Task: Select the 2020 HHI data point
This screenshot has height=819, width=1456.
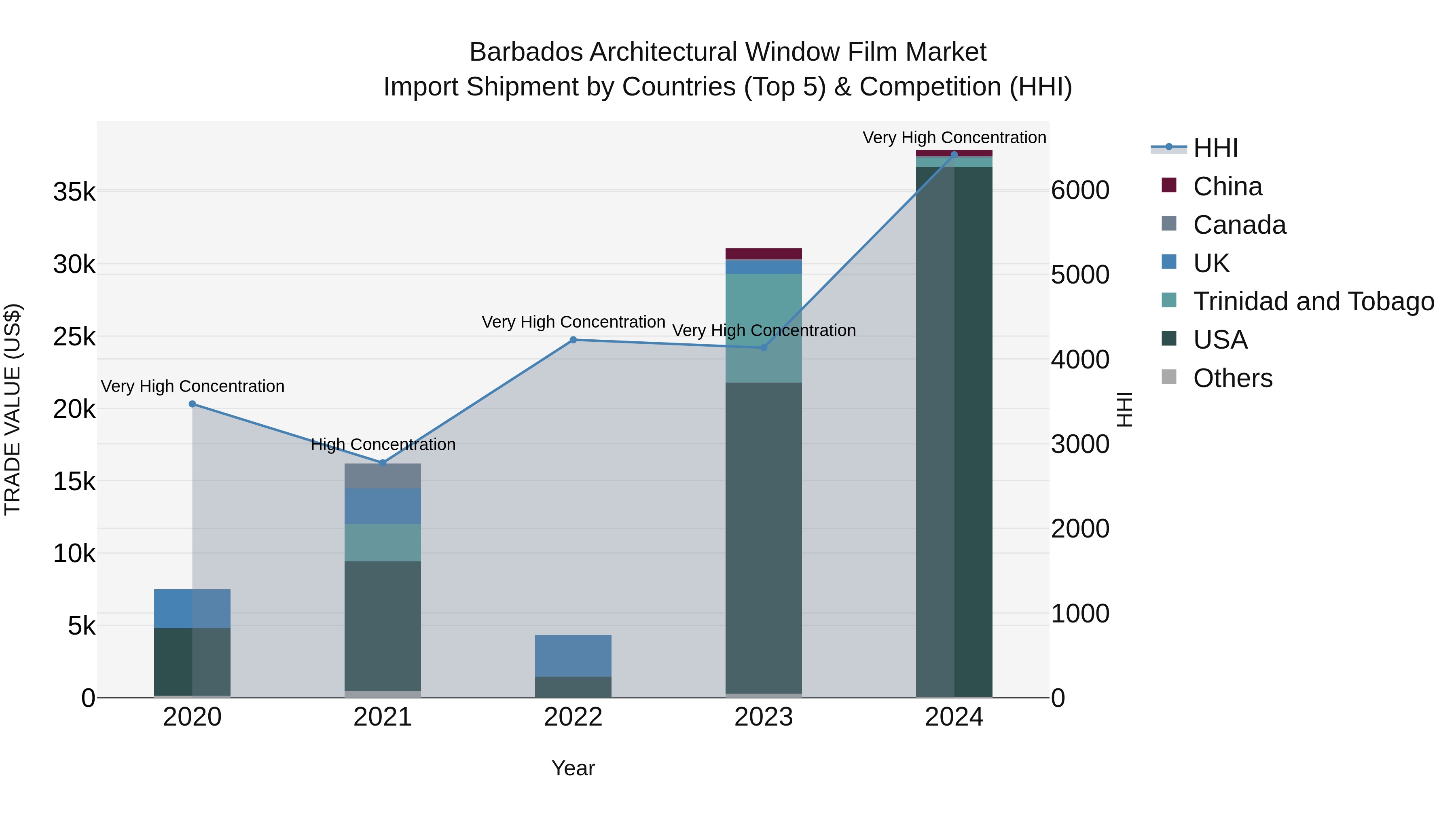Action: (192, 404)
